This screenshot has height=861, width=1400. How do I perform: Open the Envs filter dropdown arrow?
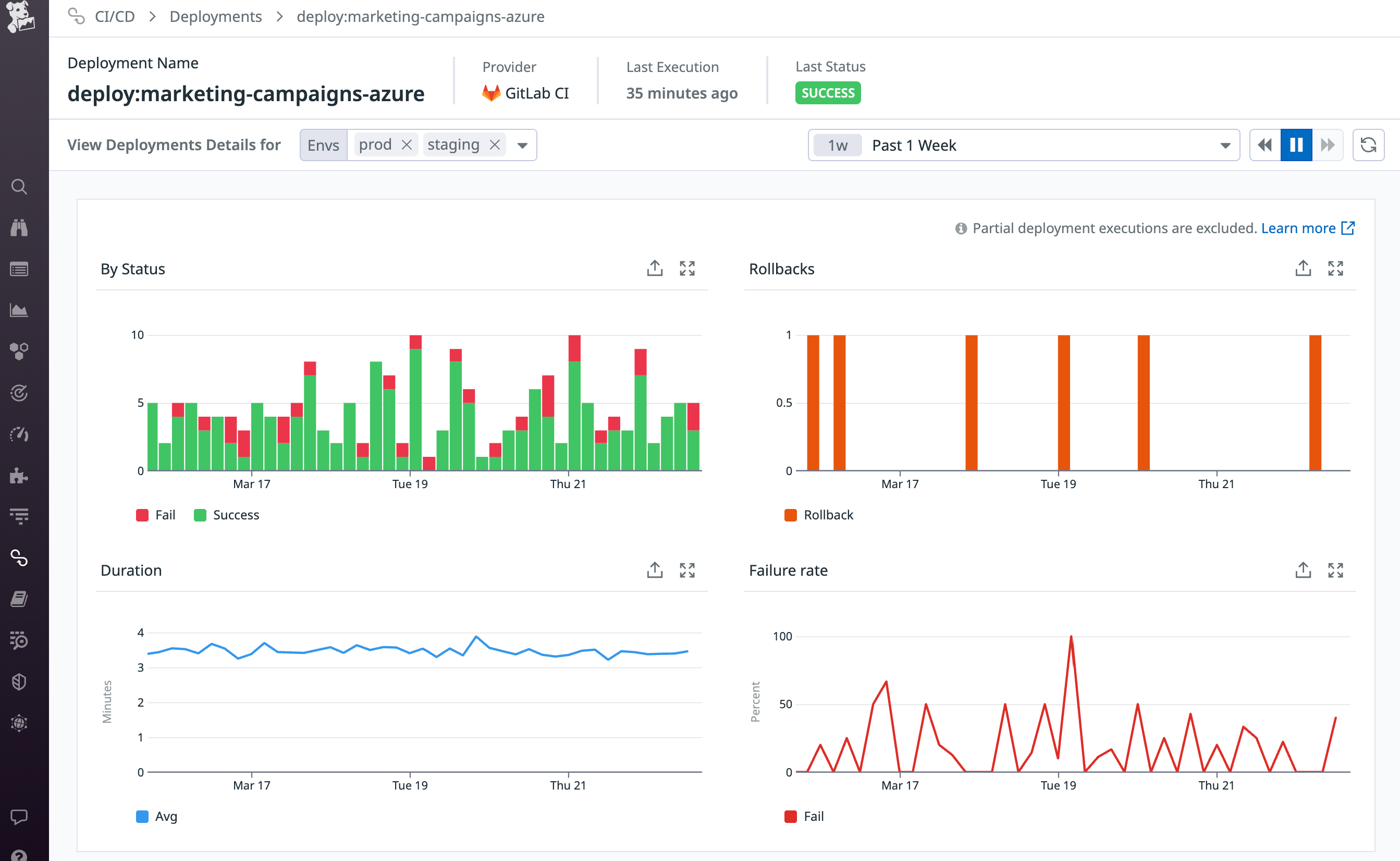click(522, 144)
